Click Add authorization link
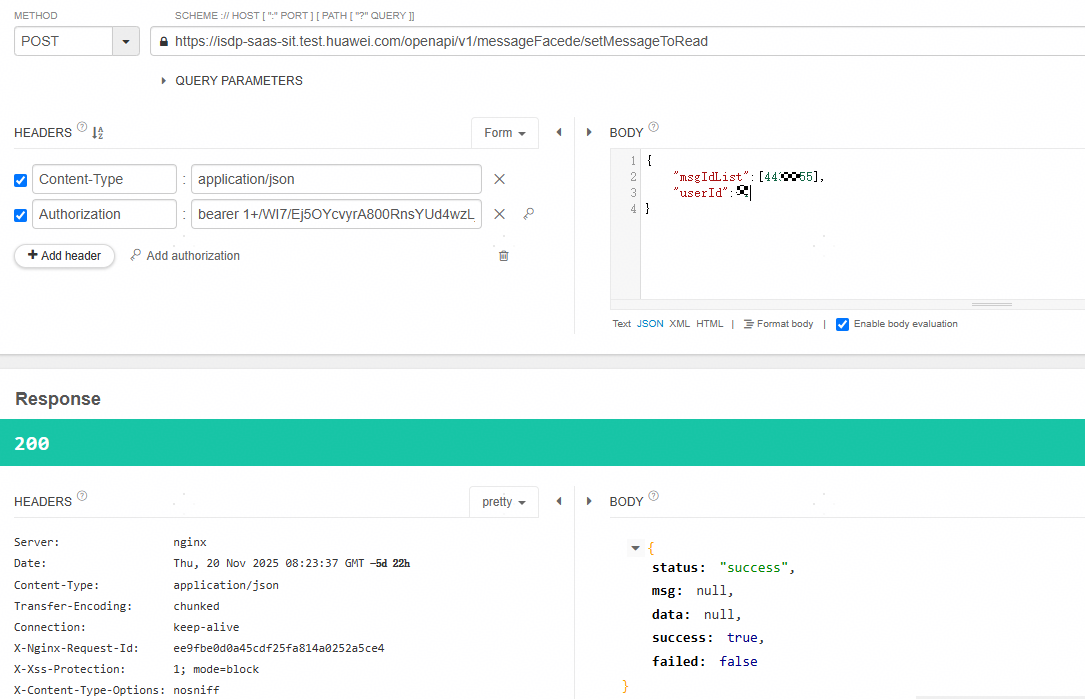Screen dimensions: 1085x699 tap(185, 255)
